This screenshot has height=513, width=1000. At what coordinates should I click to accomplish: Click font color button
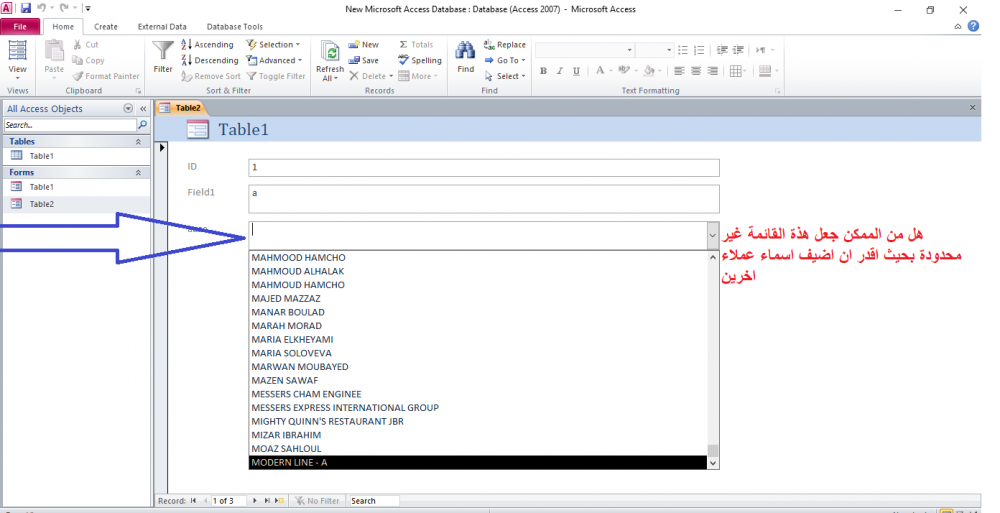coord(599,71)
